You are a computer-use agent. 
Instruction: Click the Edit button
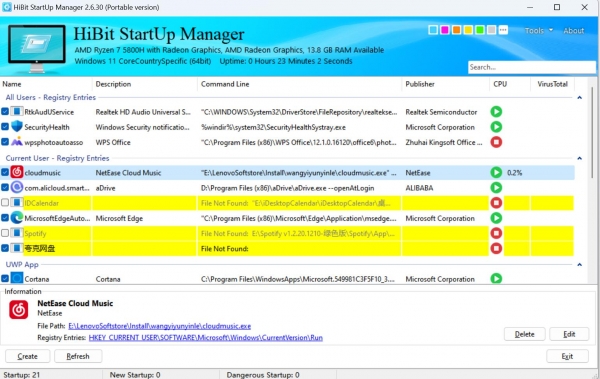tap(569, 334)
